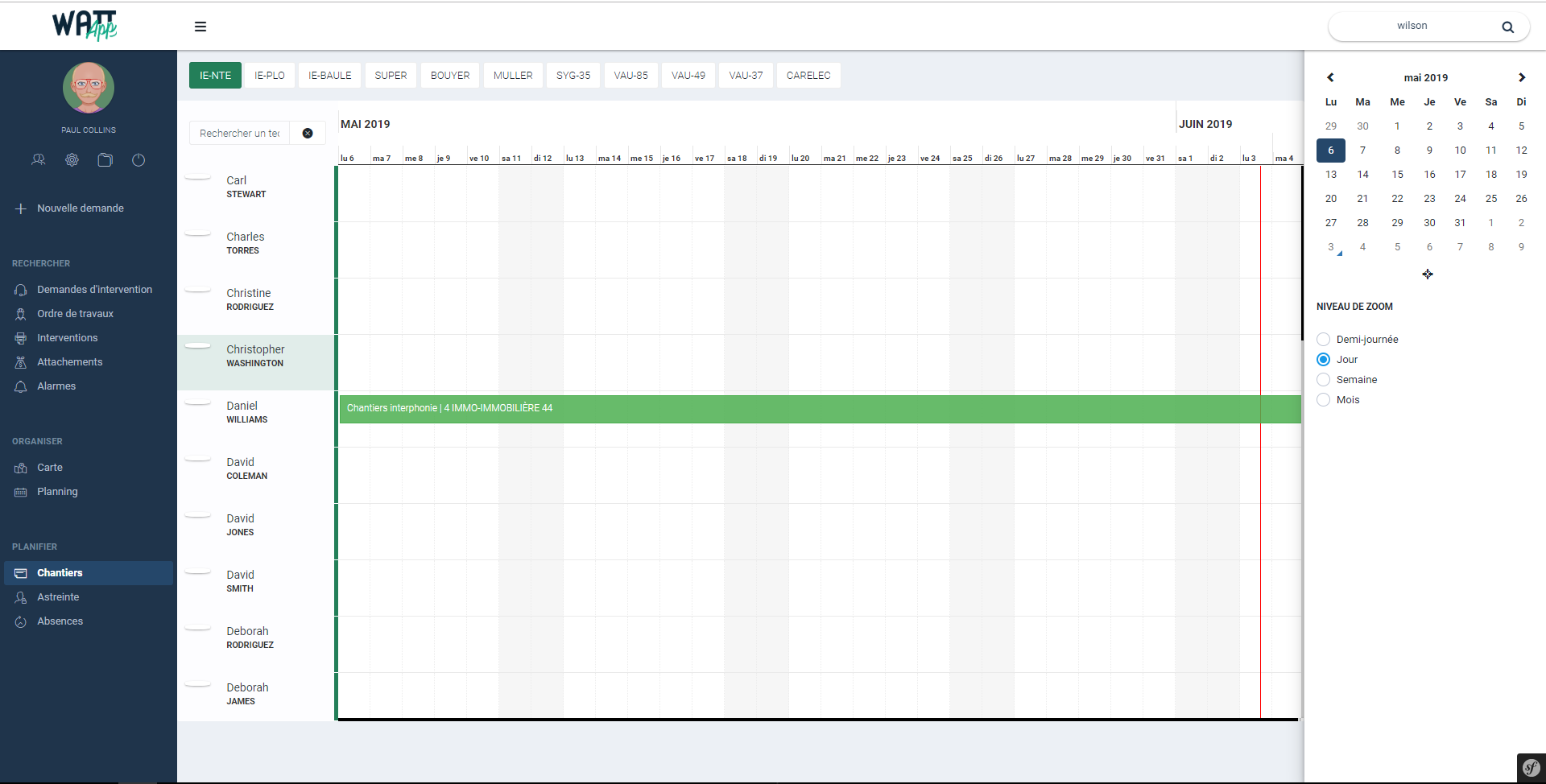
Task: Click the green Chantiers interphonie bar
Action: point(805,409)
